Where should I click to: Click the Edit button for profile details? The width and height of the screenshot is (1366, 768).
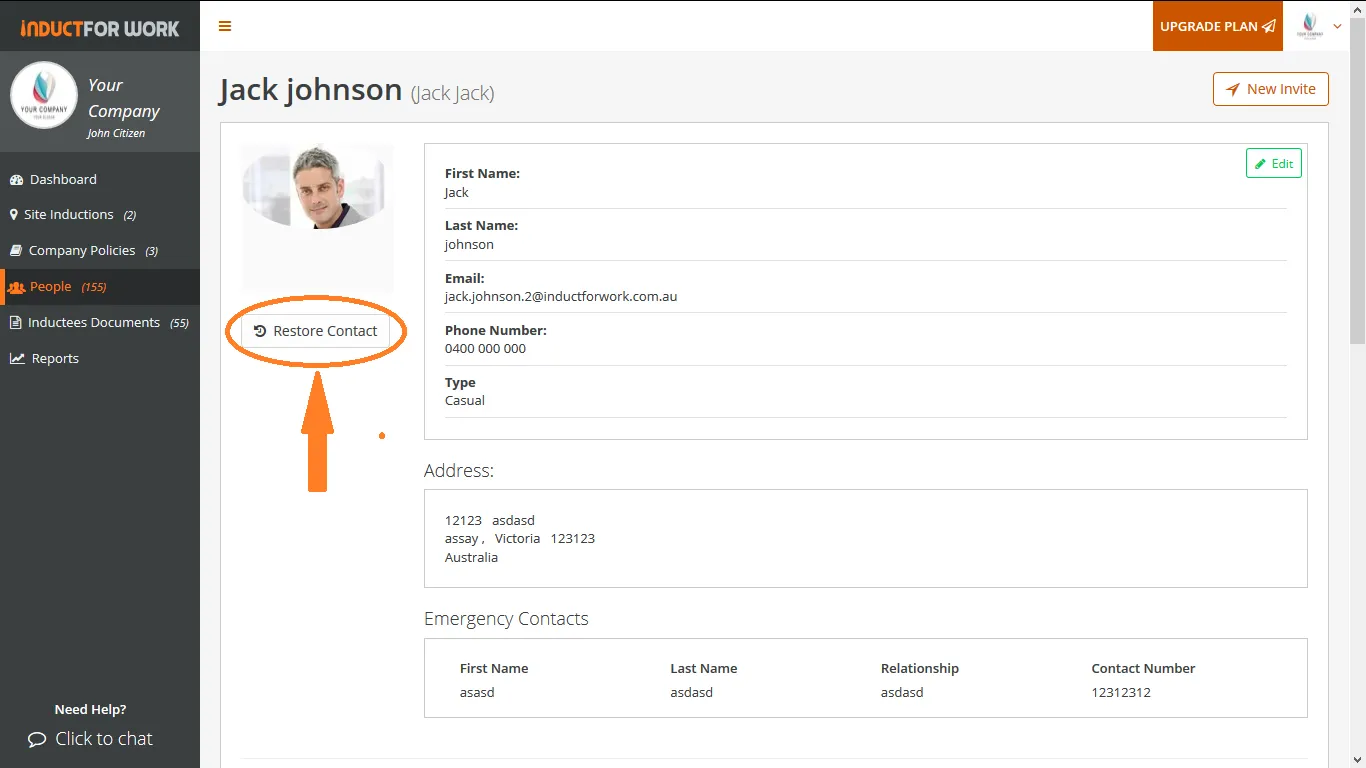point(1274,164)
